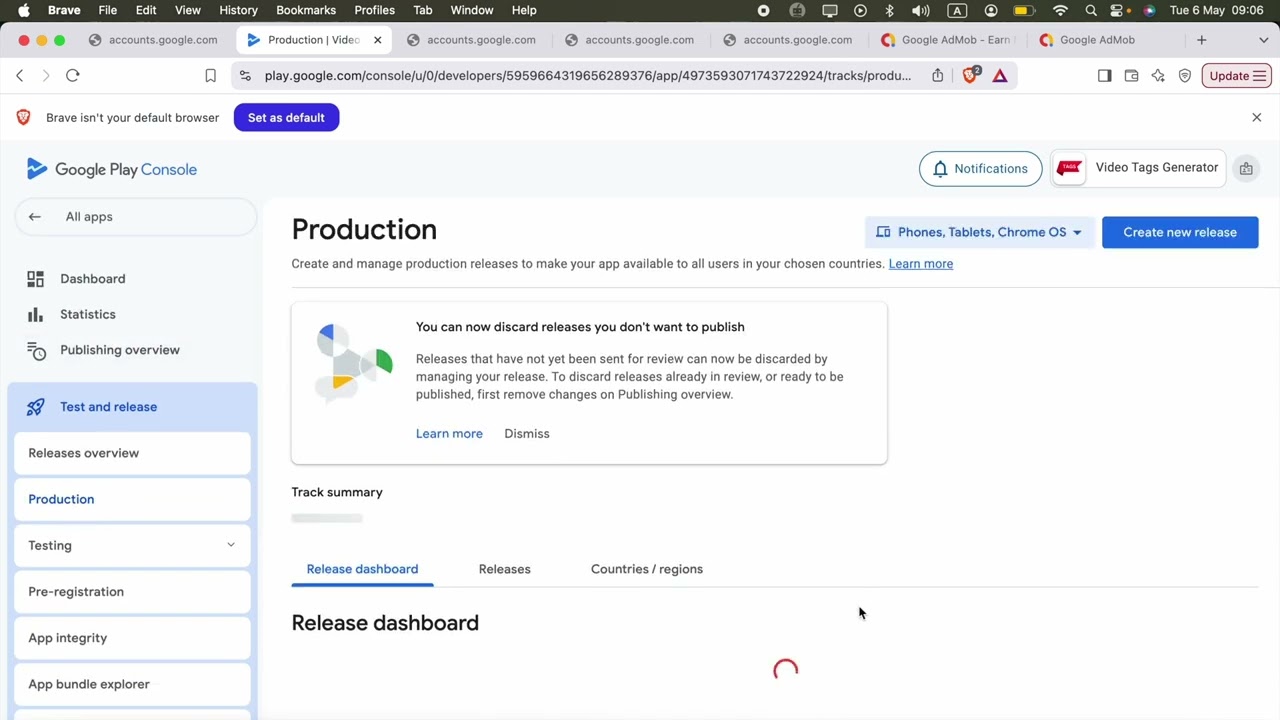Click the address bar URL field
The height and width of the screenshot is (720, 1280).
click(x=588, y=76)
